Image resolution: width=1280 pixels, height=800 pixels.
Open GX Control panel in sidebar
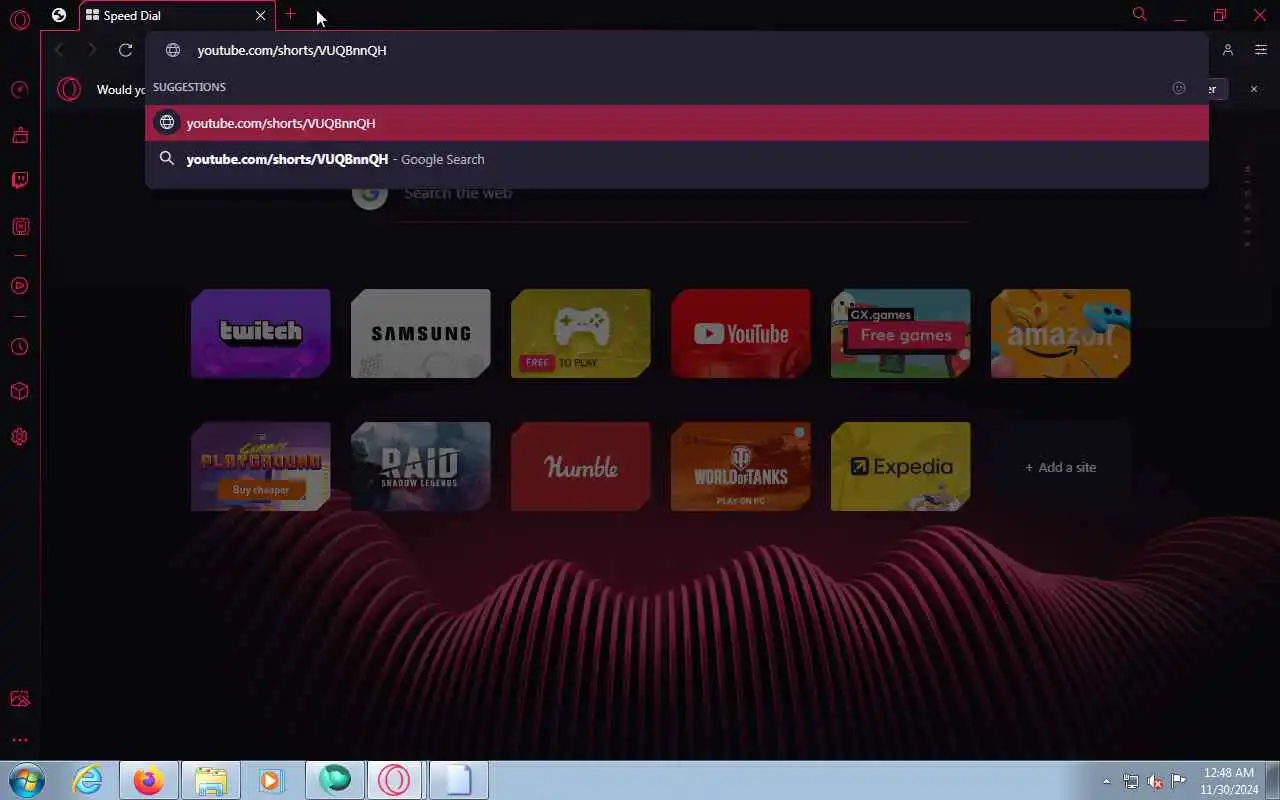pos(19,90)
